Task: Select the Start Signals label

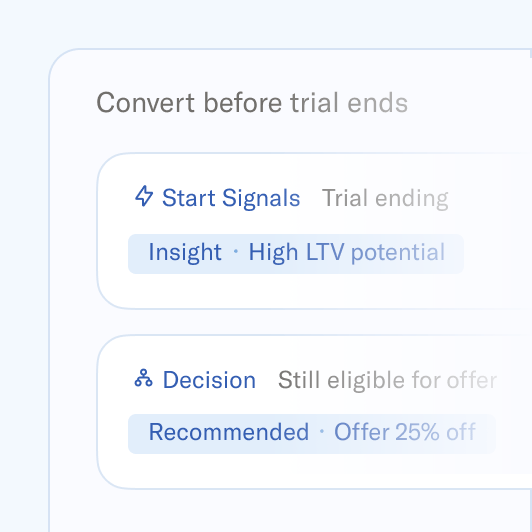Action: coord(231,198)
